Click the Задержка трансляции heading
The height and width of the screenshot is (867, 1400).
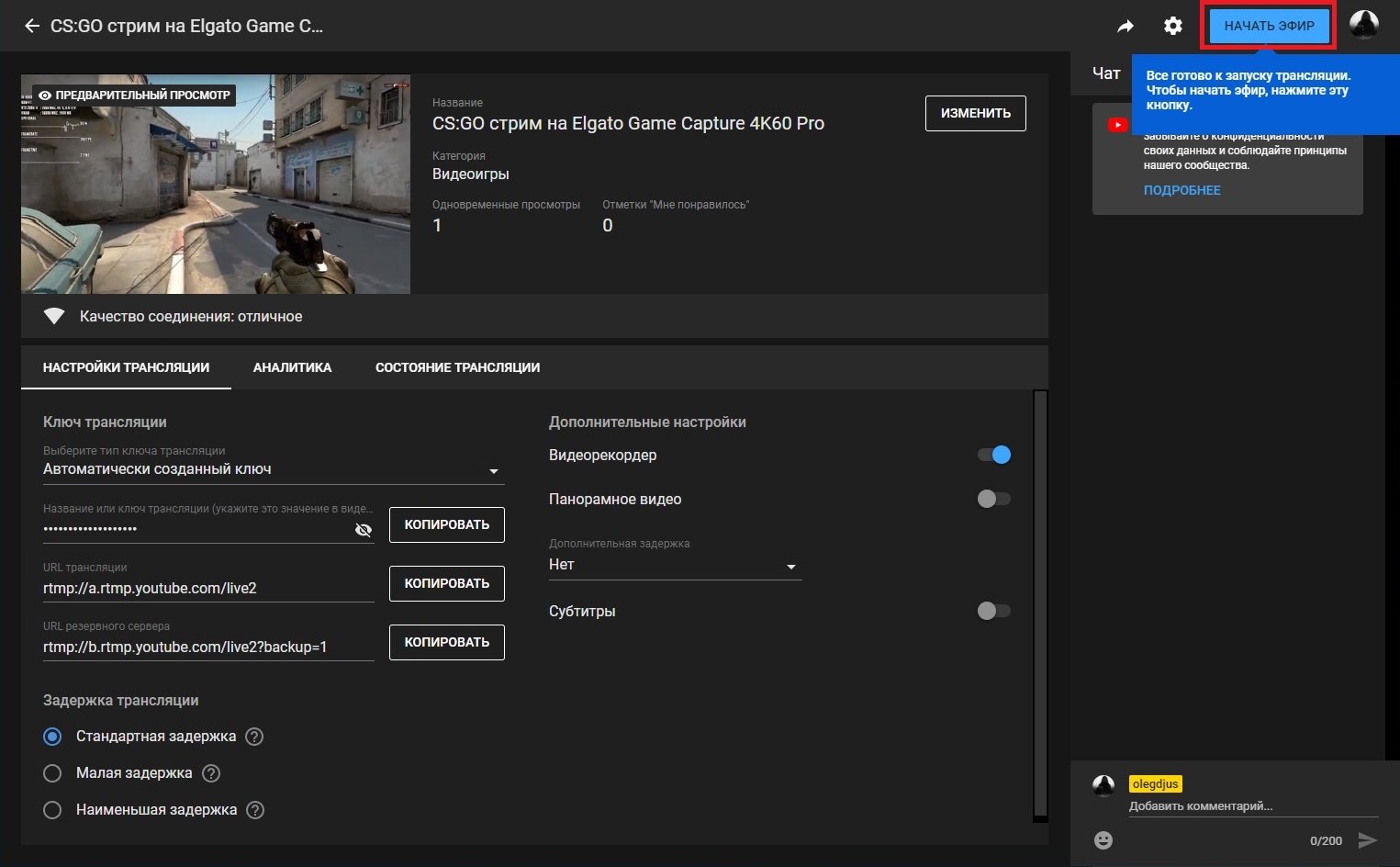tap(120, 701)
